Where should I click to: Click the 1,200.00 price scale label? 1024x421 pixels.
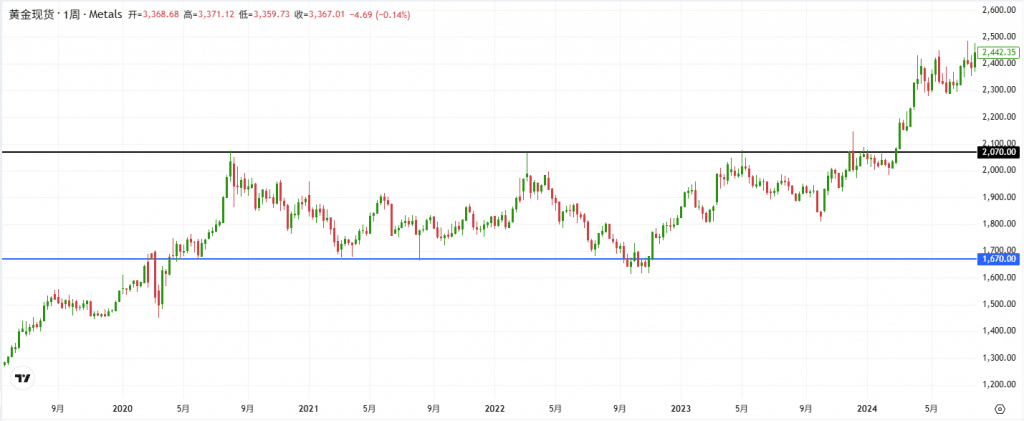click(998, 384)
